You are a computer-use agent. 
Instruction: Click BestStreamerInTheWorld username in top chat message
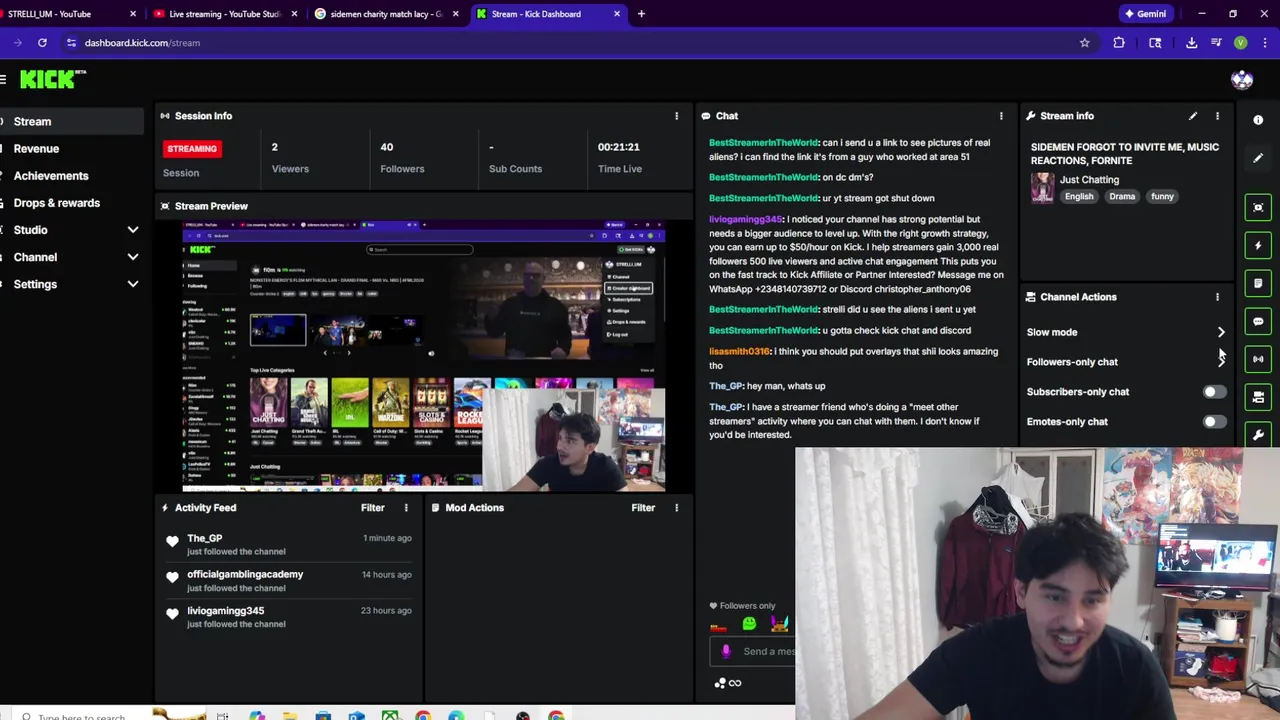tap(763, 143)
